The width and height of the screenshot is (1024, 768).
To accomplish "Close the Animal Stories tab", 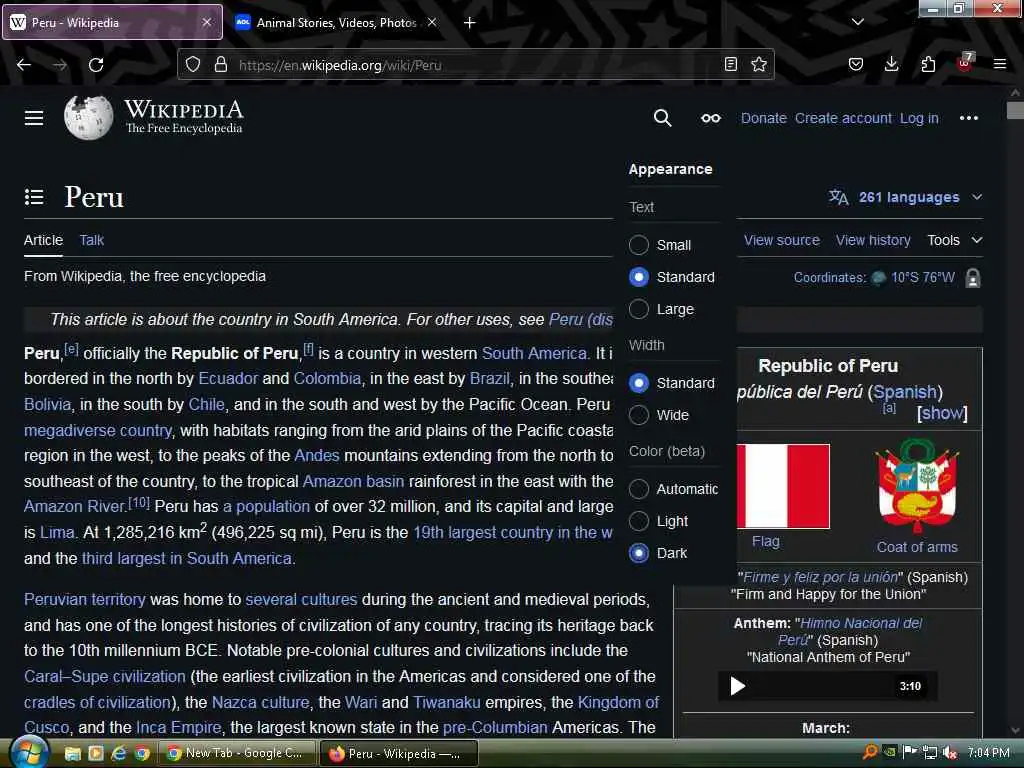I will (x=432, y=22).
